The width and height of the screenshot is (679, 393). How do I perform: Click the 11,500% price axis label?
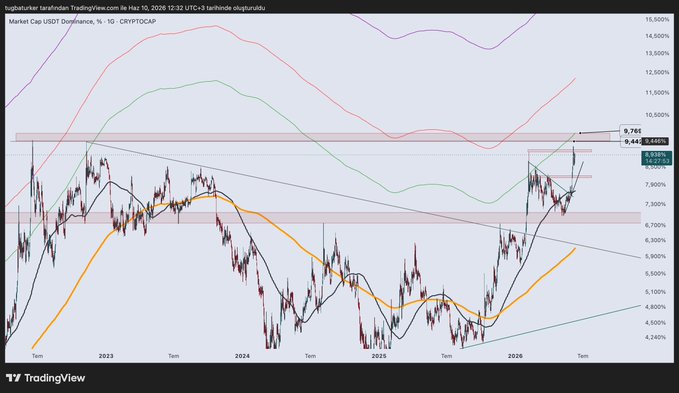(x=657, y=93)
